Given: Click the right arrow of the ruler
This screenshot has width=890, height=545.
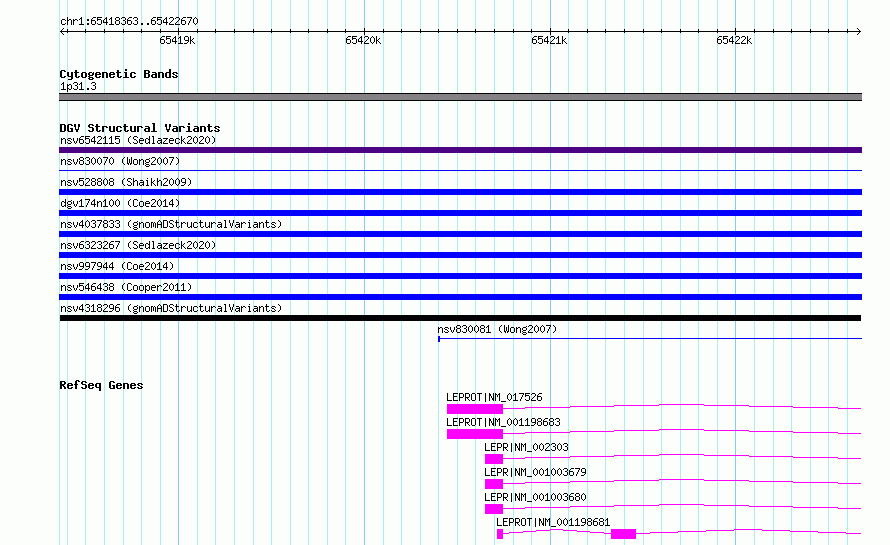Looking at the screenshot, I should pyautogui.click(x=858, y=31).
